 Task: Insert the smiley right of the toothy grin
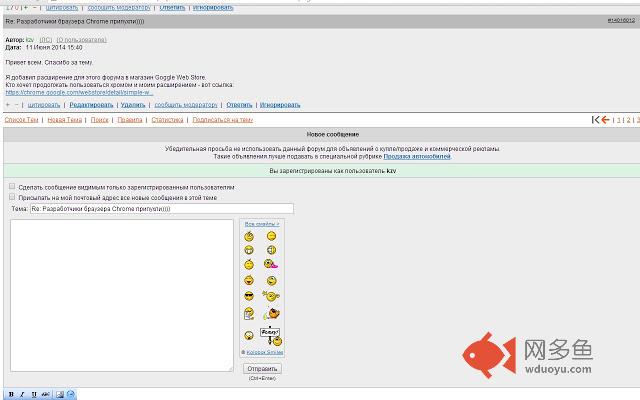[x=271, y=250]
